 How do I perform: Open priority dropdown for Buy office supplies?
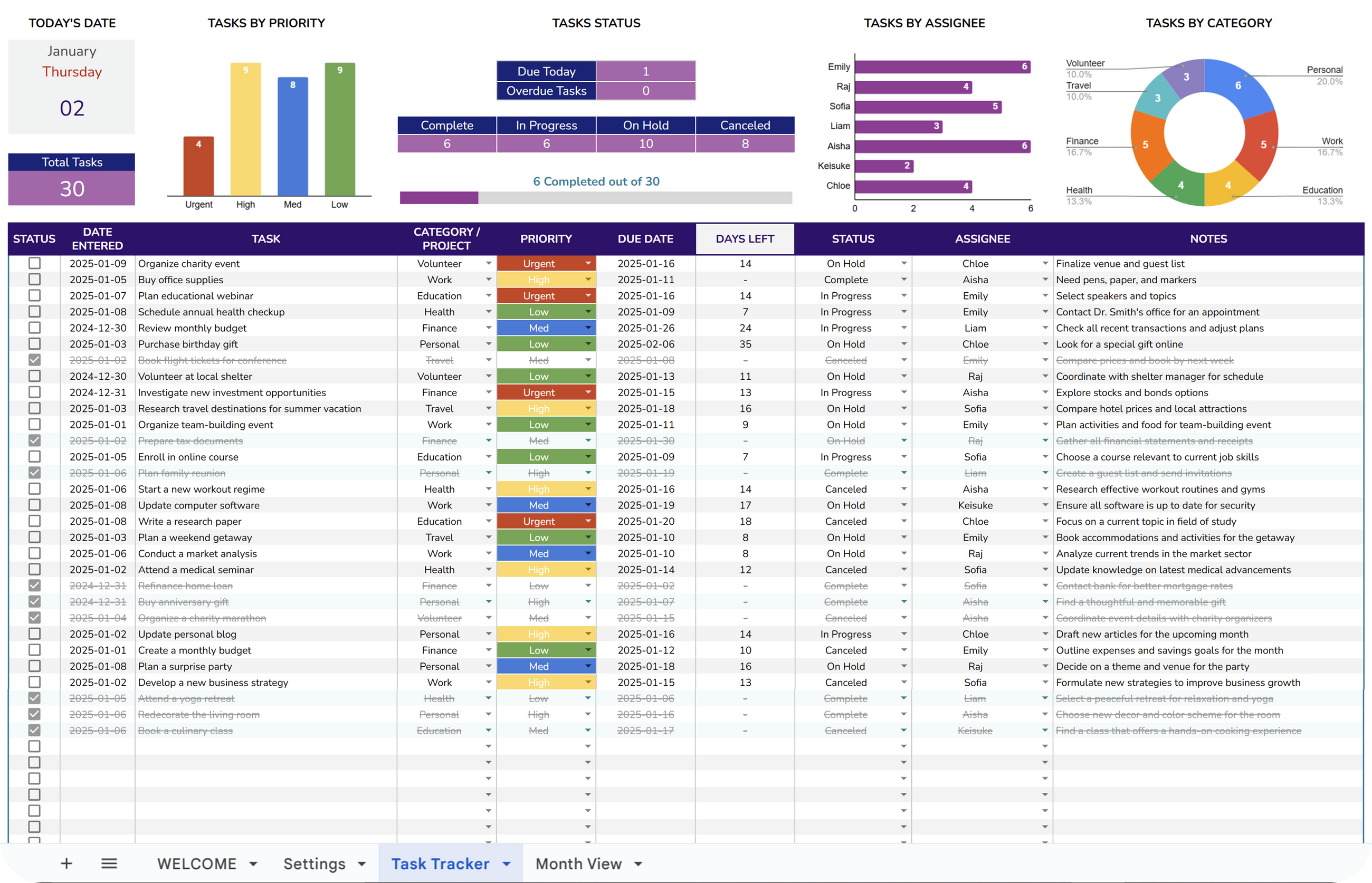pyautogui.click(x=588, y=280)
